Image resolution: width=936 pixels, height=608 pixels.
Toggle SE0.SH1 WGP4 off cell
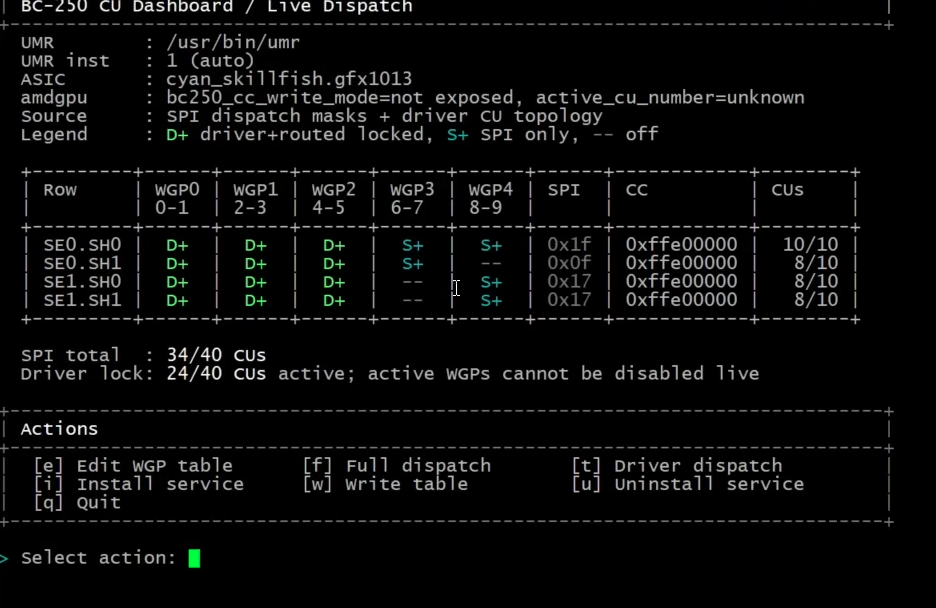[x=491, y=264]
